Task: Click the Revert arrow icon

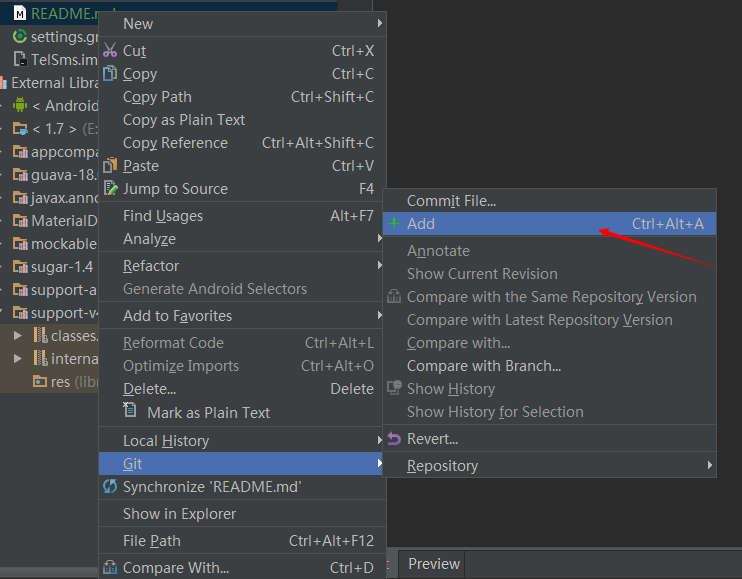Action: (394, 439)
